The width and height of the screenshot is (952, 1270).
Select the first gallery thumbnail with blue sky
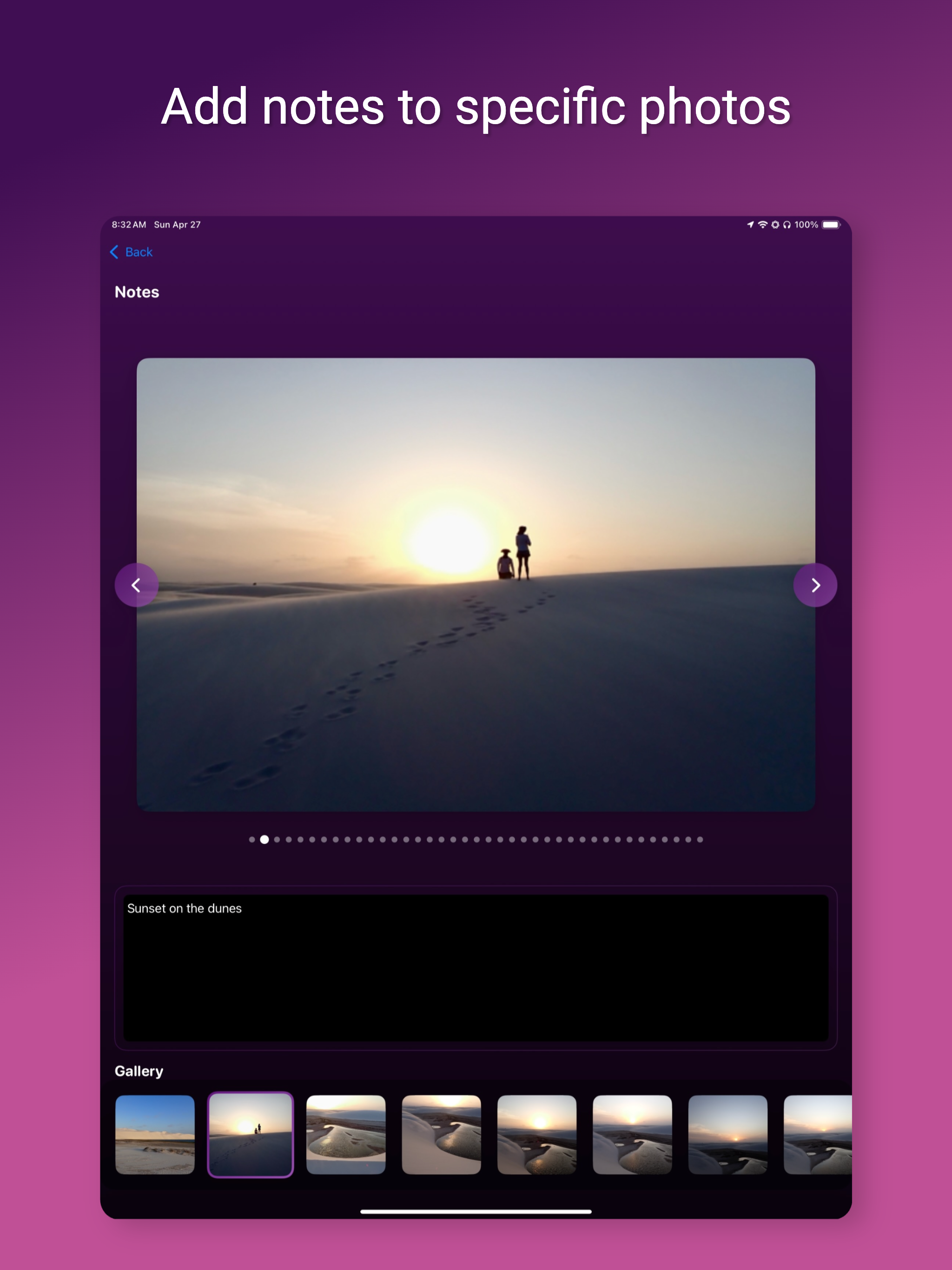point(155,1135)
